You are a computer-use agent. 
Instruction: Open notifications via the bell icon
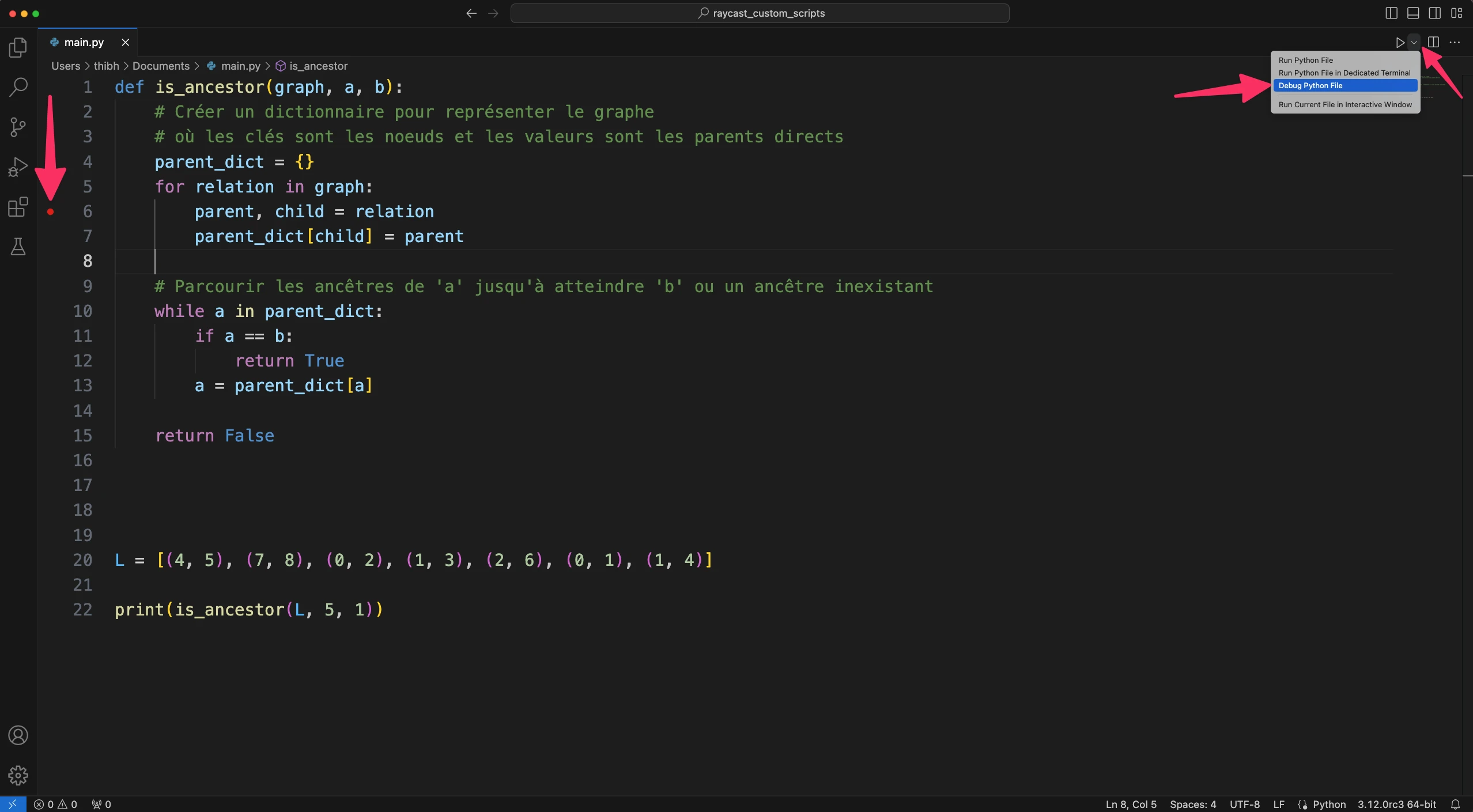[1456, 803]
